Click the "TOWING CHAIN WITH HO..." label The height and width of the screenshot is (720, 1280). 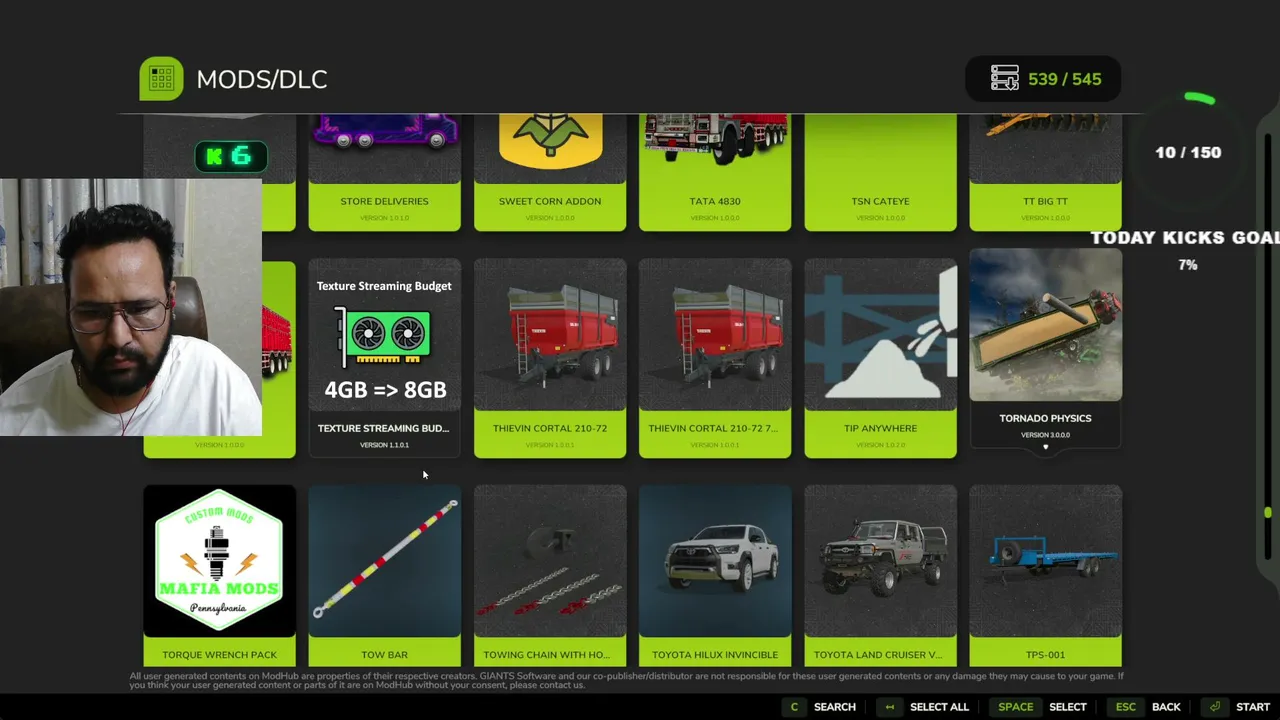point(546,655)
